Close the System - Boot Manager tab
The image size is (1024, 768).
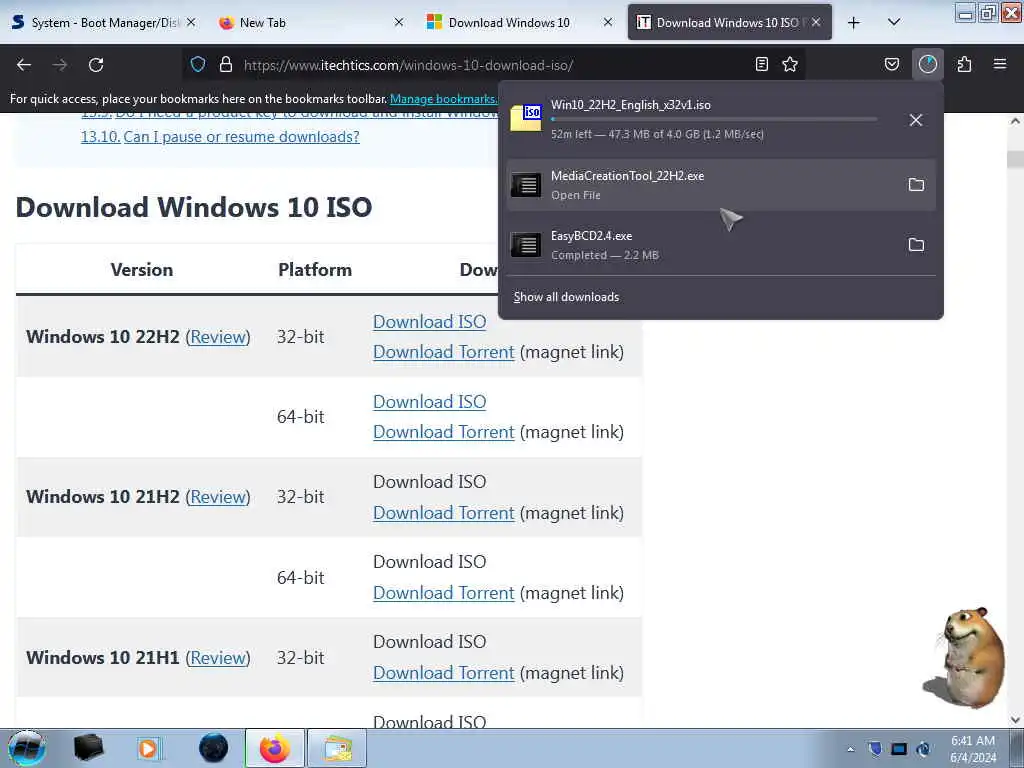tap(191, 22)
